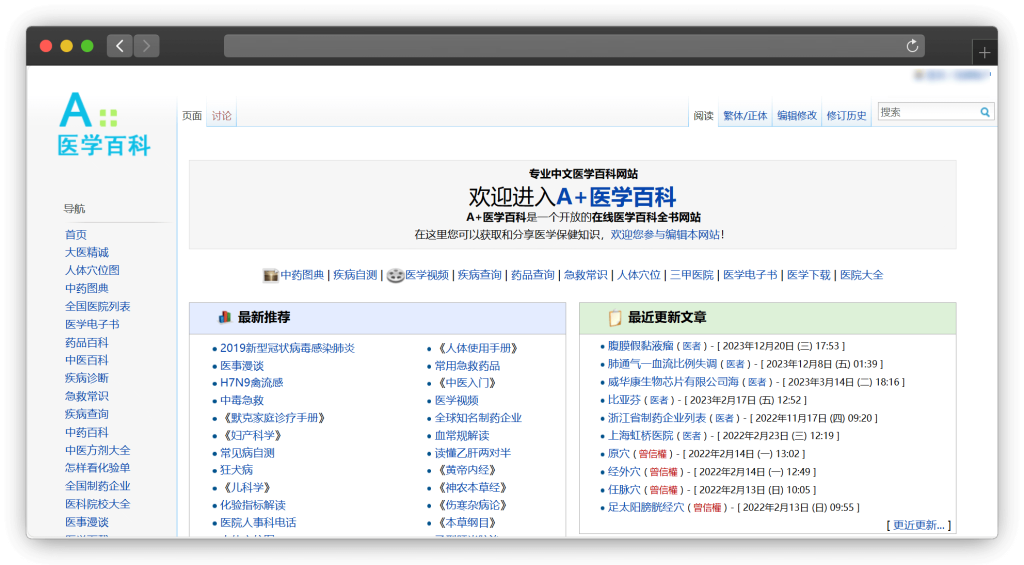Open 中医百科 sidebar link
Screen dimensions: 1024x565
pos(87,360)
